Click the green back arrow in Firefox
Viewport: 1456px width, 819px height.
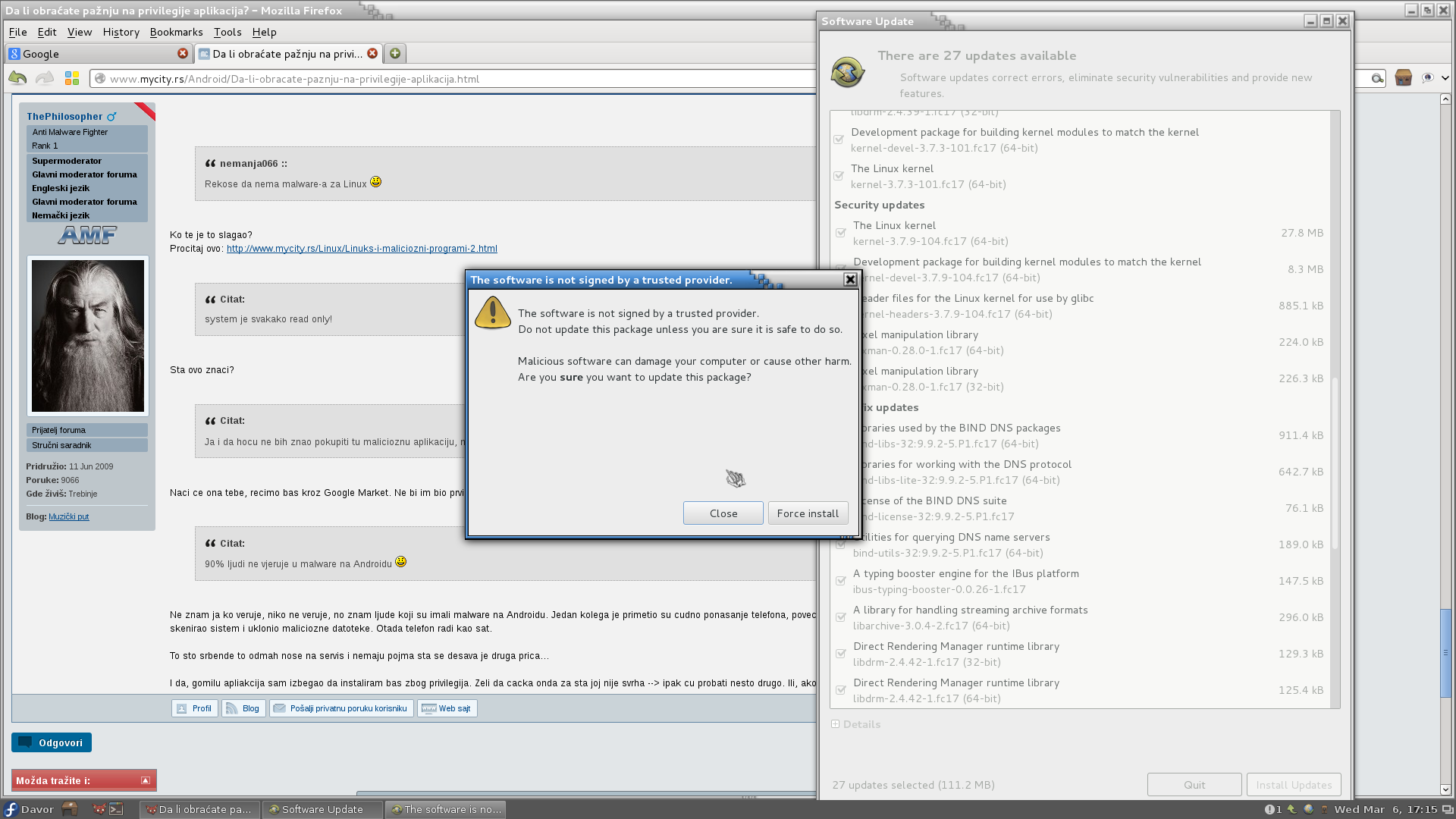click(17, 78)
